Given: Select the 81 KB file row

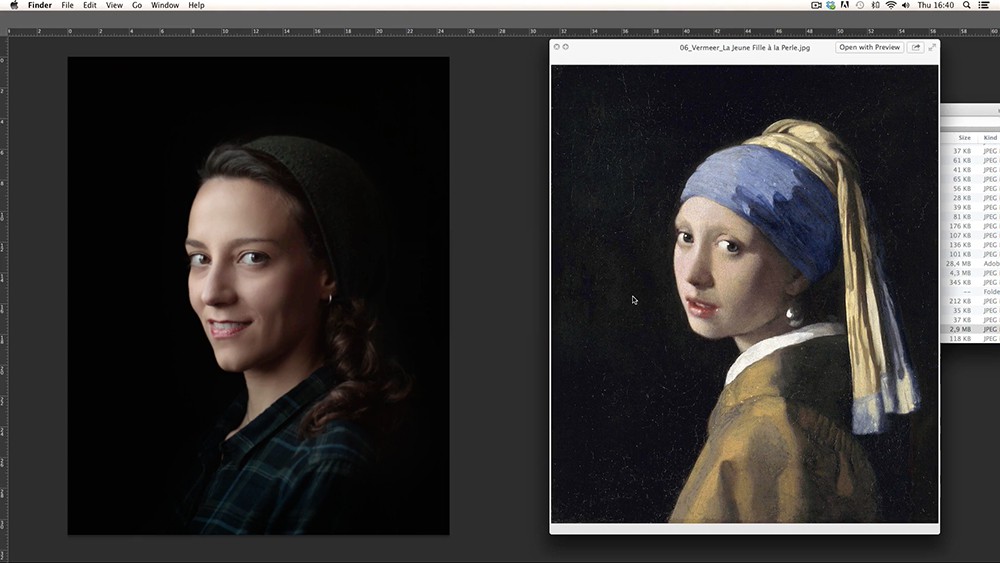Looking at the screenshot, I should 971,217.
